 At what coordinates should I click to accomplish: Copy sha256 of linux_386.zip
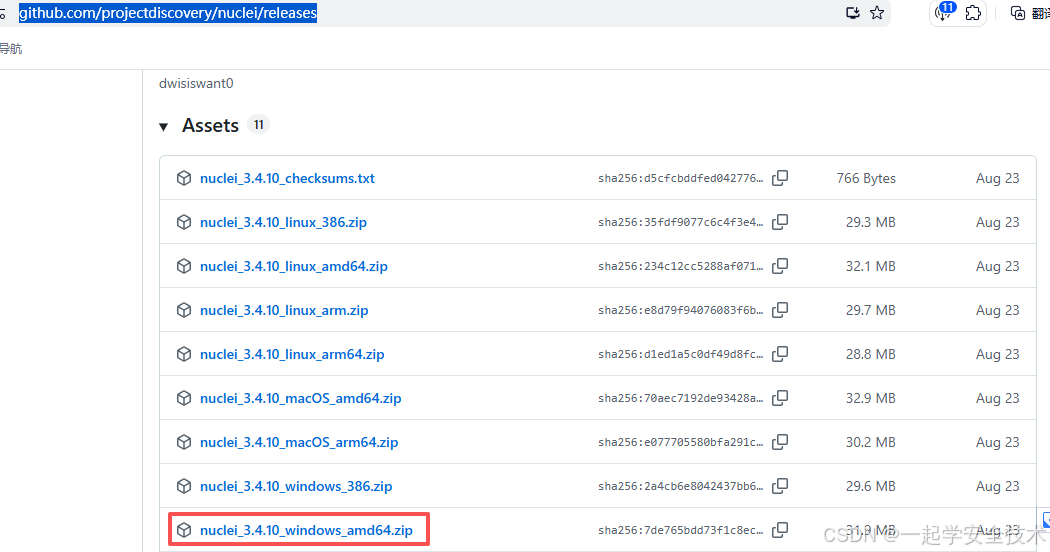(x=780, y=222)
